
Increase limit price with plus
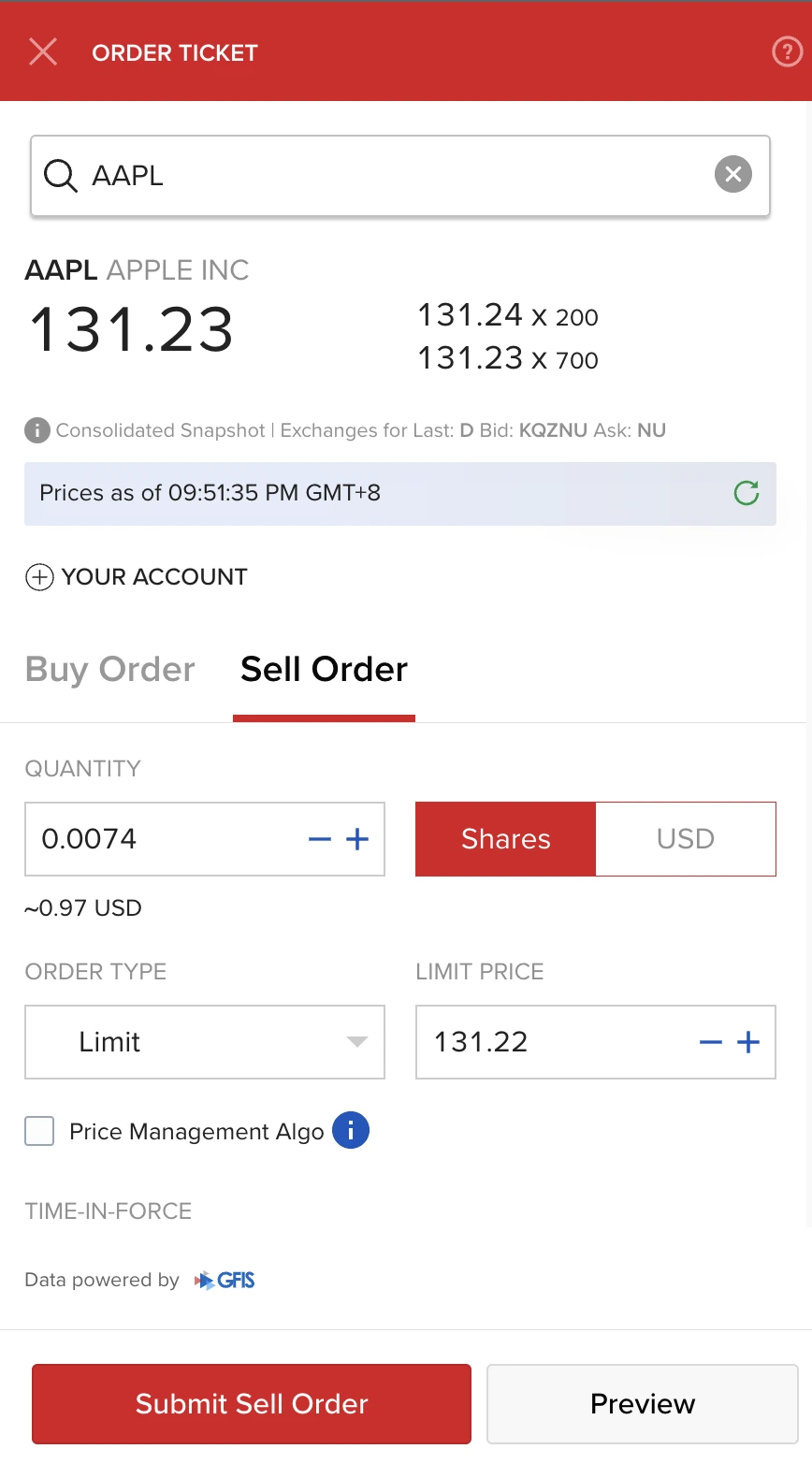point(748,1042)
